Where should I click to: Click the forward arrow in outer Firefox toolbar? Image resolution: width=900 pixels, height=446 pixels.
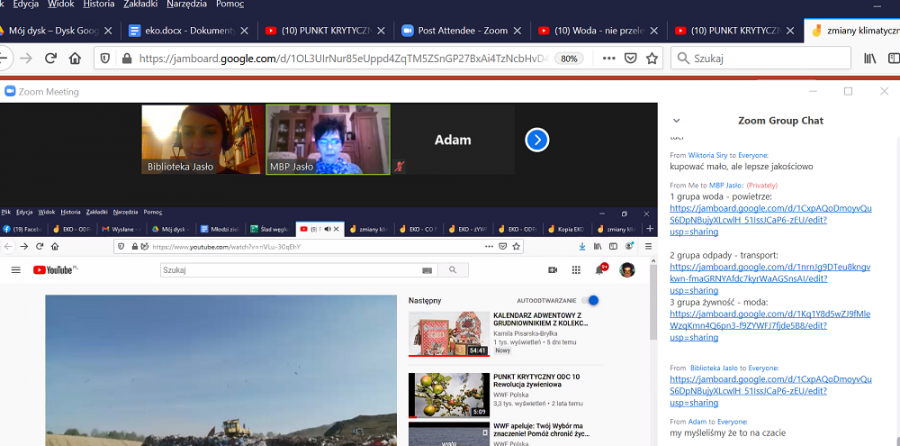(x=26, y=58)
